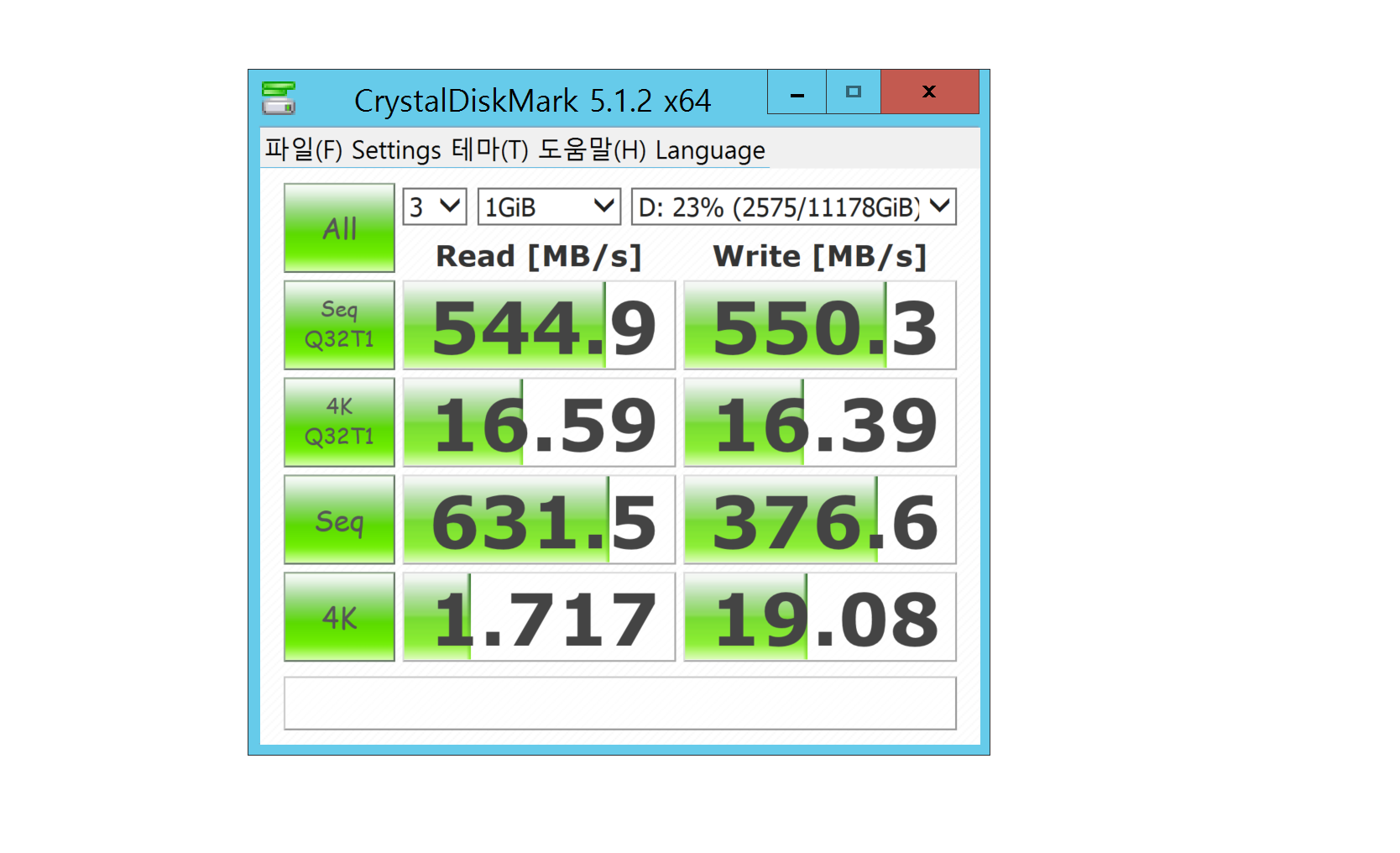The image size is (1400, 853).
Task: Start the Seq Q32T1 test
Action: tap(339, 325)
